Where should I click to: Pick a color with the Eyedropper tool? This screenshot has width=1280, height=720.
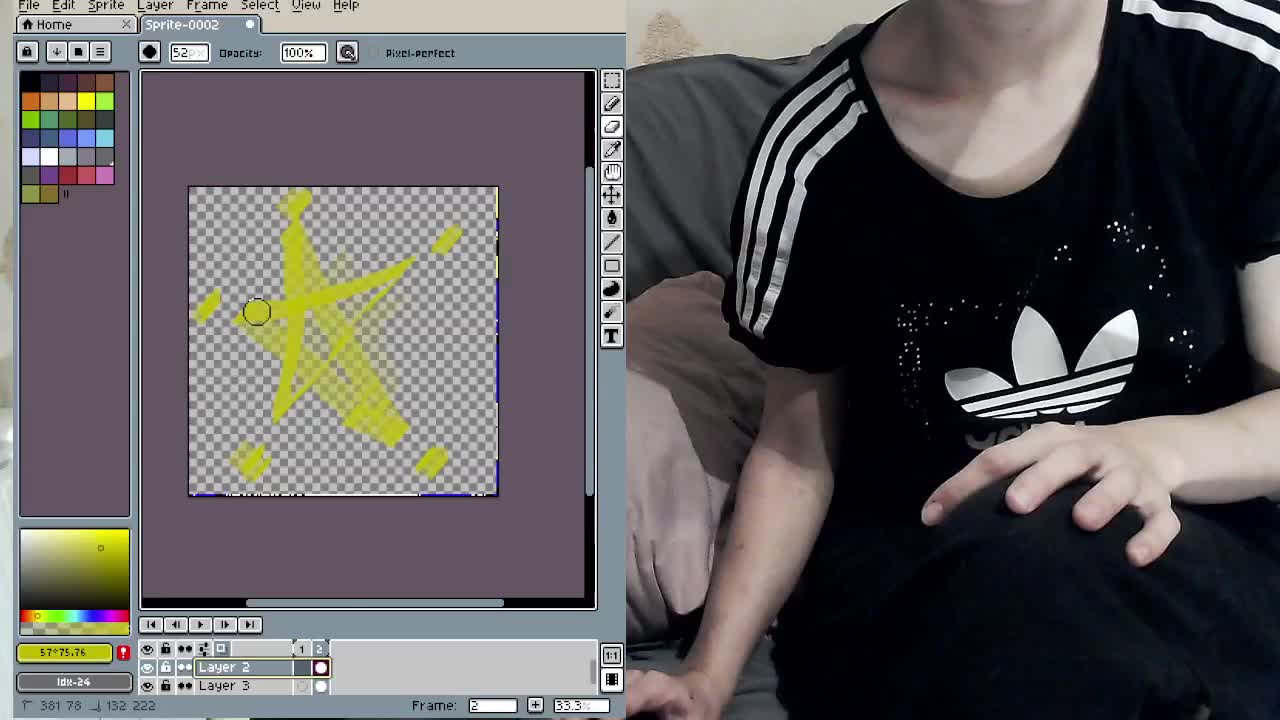[x=611, y=149]
